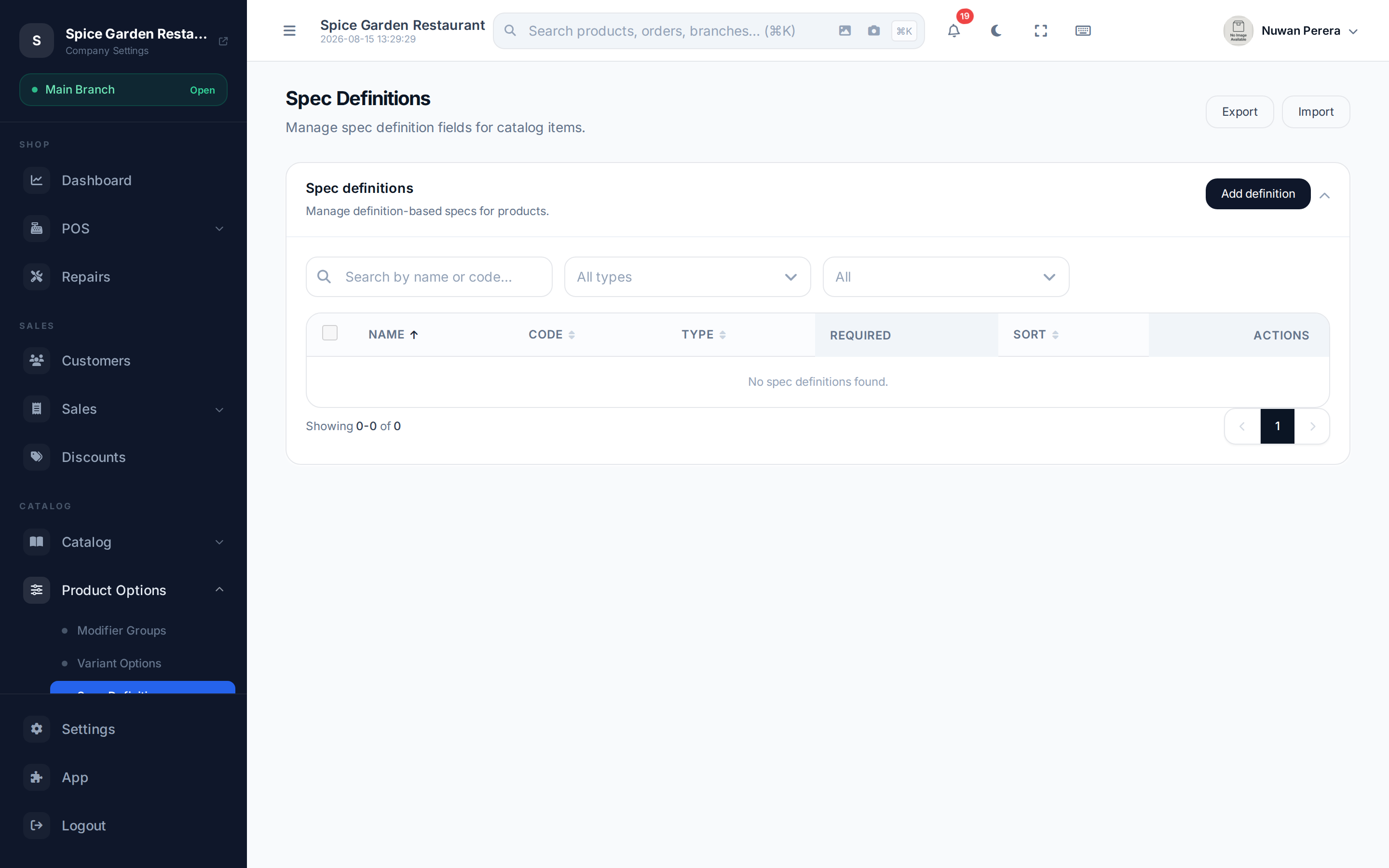Select the Main Branch switcher
The image size is (1389, 868).
pos(123,90)
